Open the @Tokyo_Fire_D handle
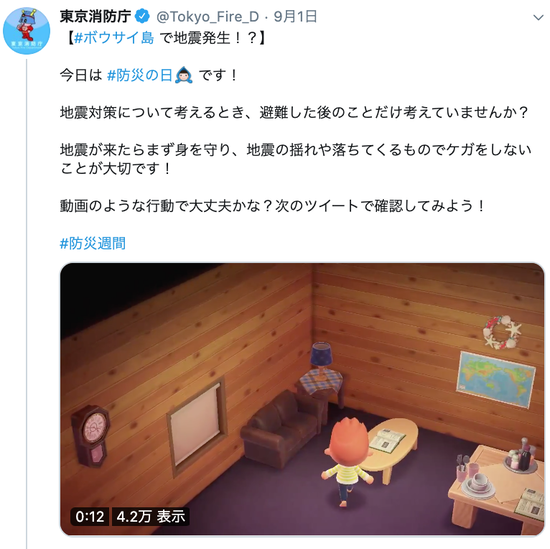This screenshot has width=550, height=549. [207, 16]
